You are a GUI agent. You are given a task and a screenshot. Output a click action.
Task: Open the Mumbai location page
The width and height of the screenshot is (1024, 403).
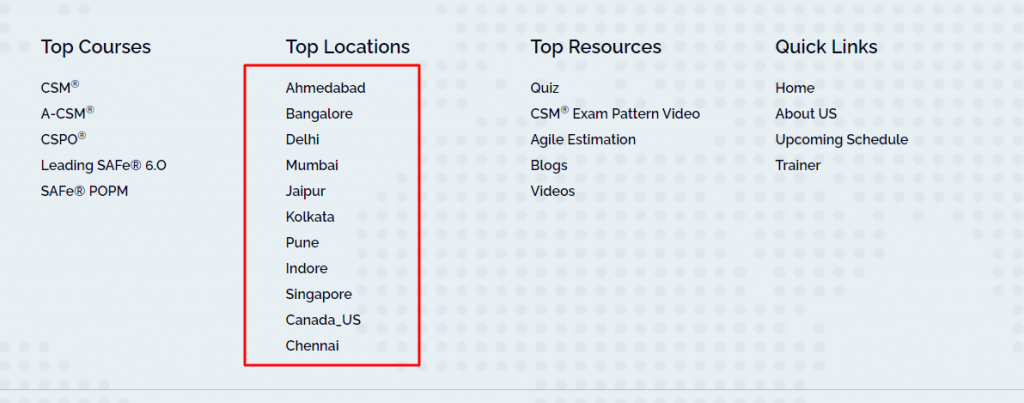(x=312, y=166)
